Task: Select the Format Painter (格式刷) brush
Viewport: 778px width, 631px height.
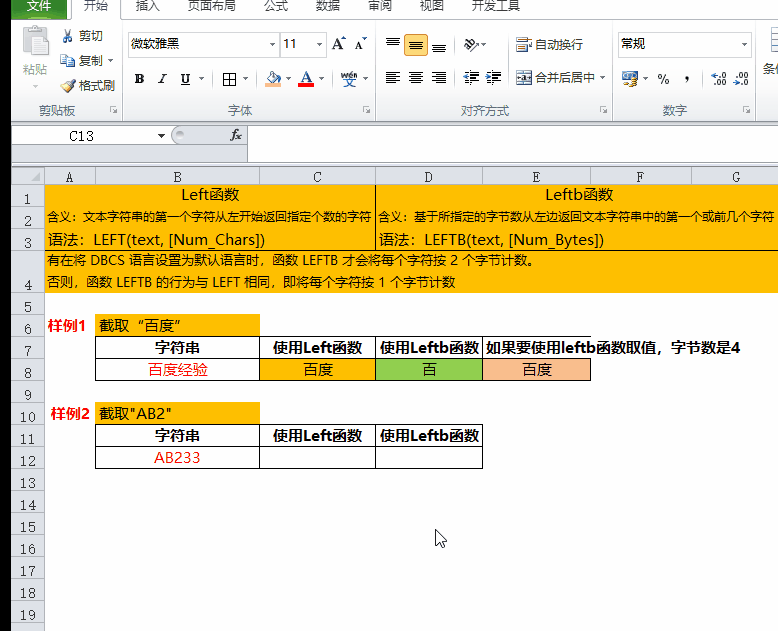Action: click(x=68, y=85)
